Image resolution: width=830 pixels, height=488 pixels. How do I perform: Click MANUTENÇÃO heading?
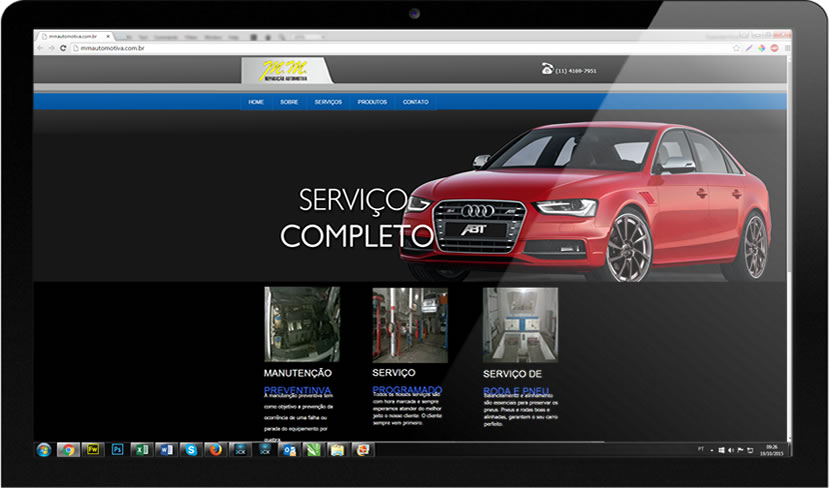point(297,373)
